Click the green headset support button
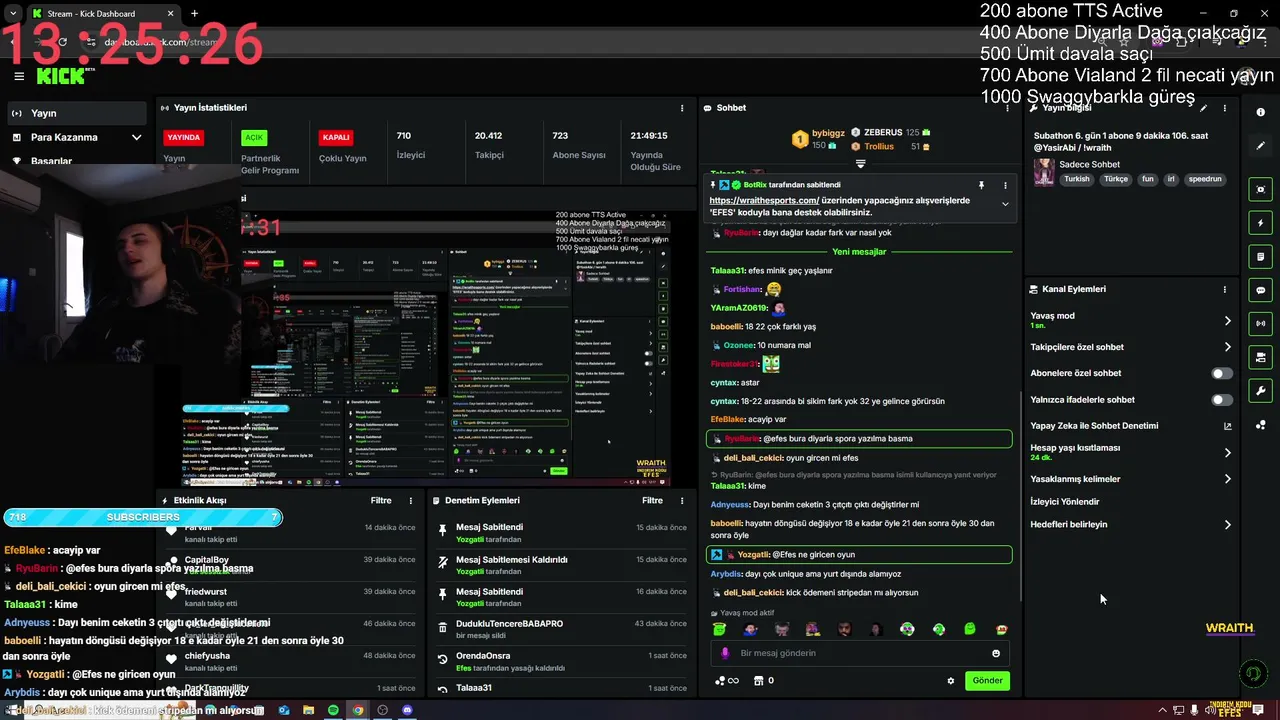Image resolution: width=1280 pixels, height=720 pixels. click(1253, 674)
